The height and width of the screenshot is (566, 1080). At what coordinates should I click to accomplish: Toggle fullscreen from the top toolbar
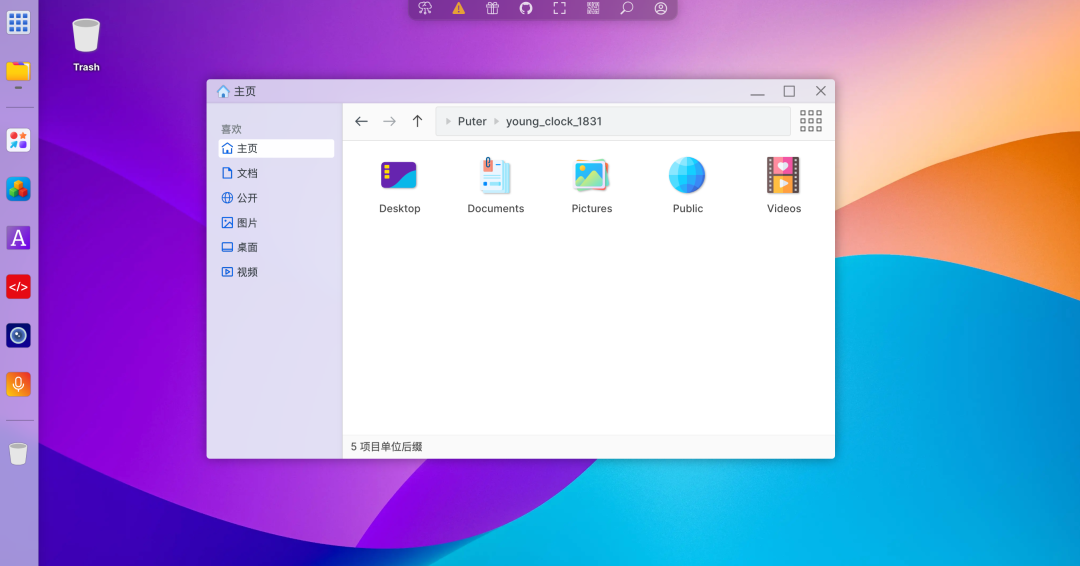[559, 8]
